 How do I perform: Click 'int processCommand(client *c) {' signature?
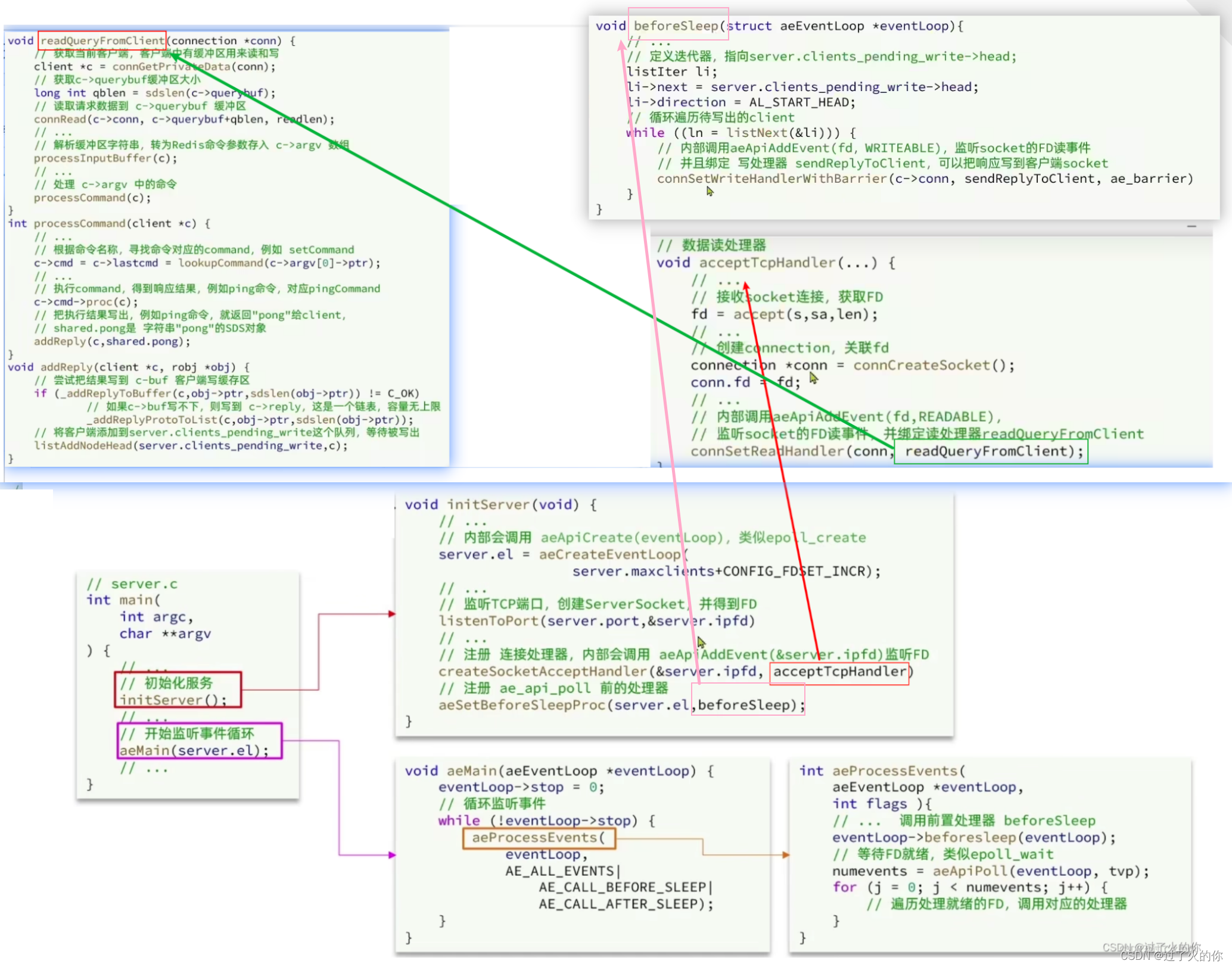pyautogui.click(x=109, y=223)
